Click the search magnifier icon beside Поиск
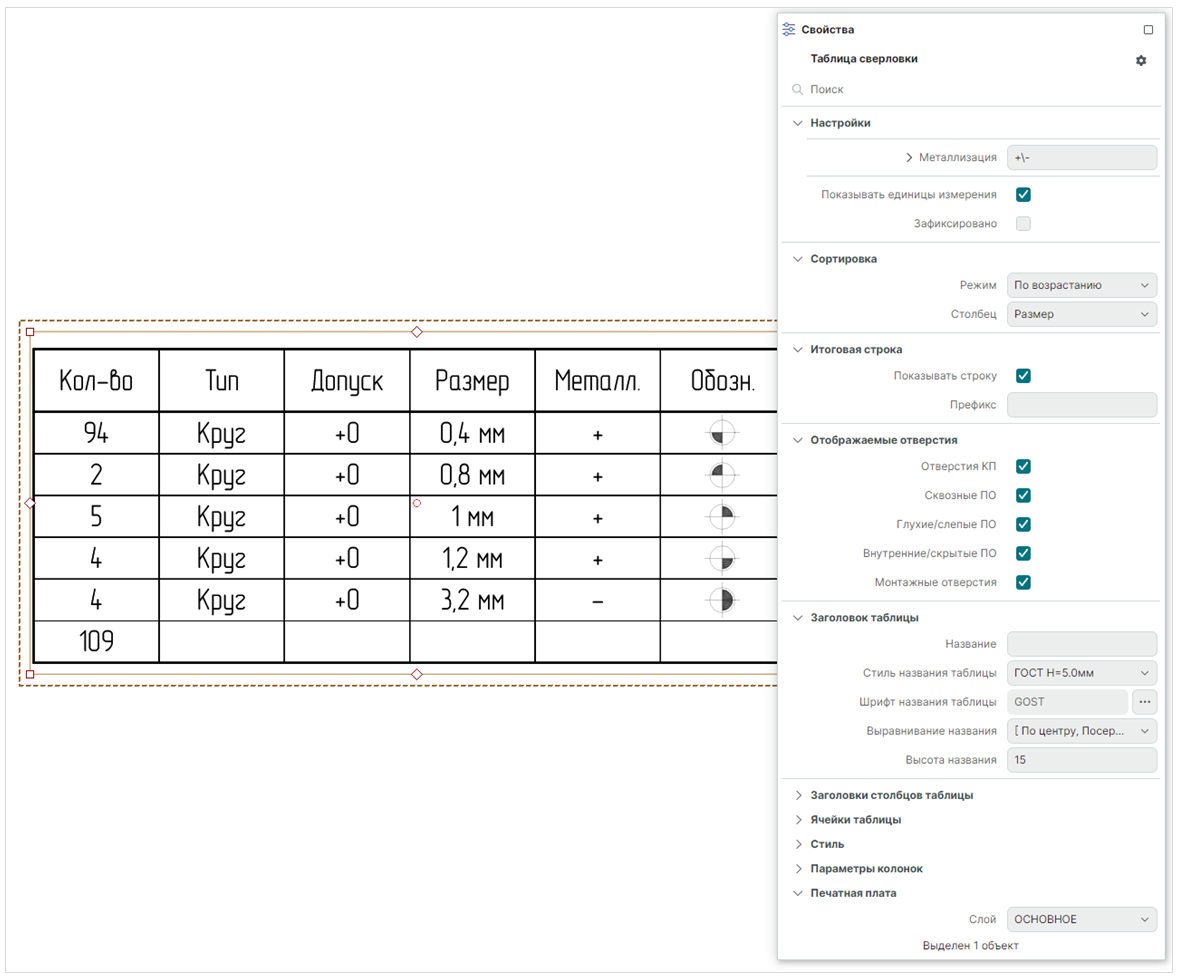This screenshot has height=978, width=1177. tap(797, 89)
